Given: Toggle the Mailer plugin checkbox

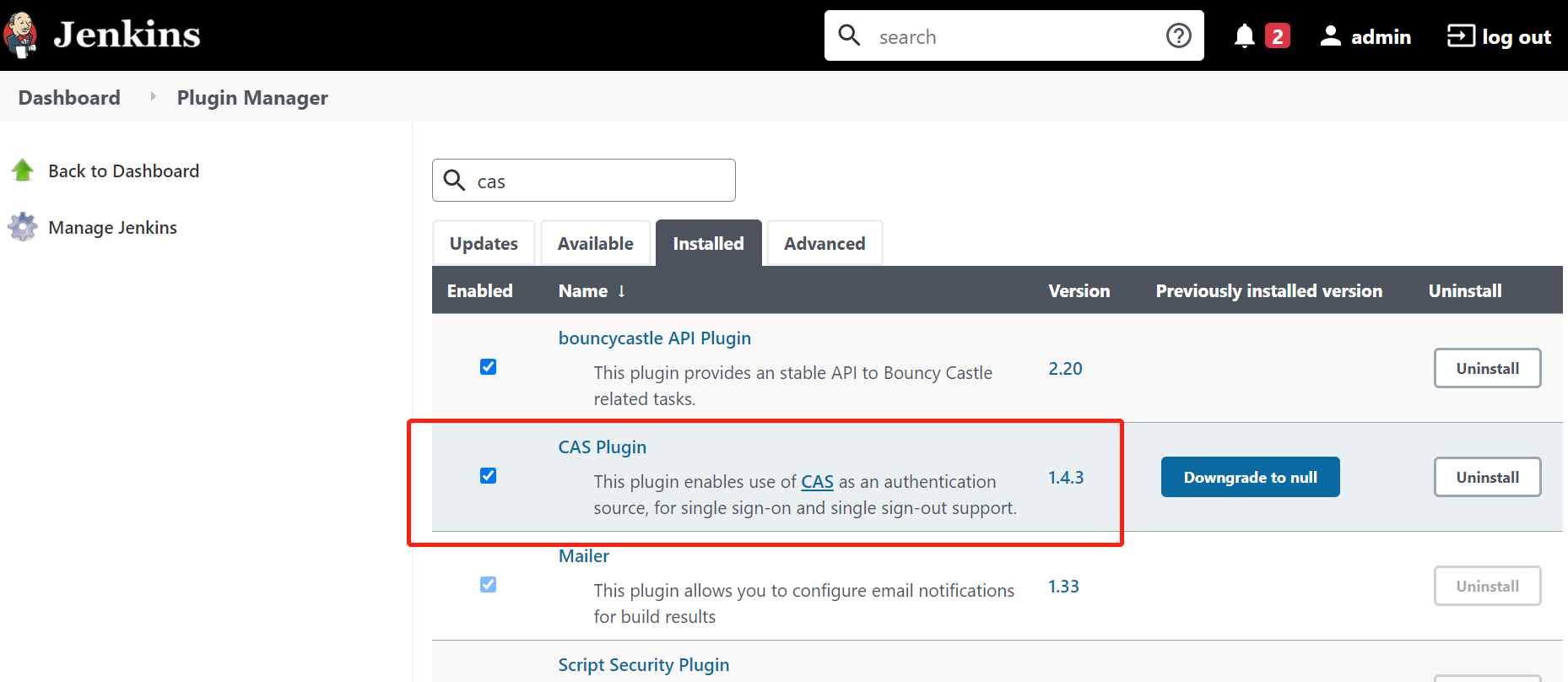Looking at the screenshot, I should click(488, 585).
